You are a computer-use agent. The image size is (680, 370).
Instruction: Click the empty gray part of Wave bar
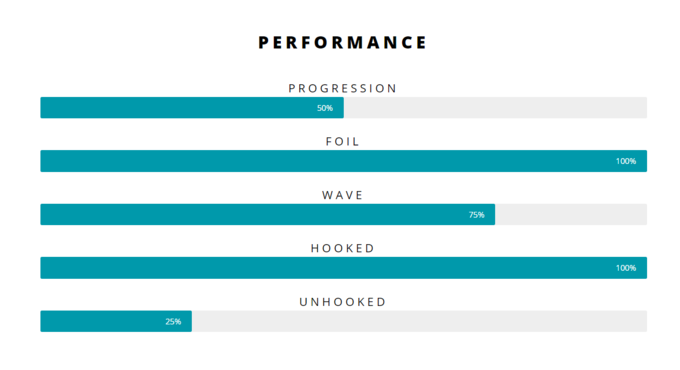571,214
